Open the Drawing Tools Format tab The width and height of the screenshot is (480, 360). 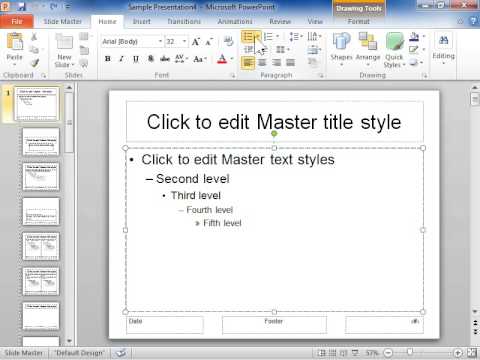click(358, 21)
